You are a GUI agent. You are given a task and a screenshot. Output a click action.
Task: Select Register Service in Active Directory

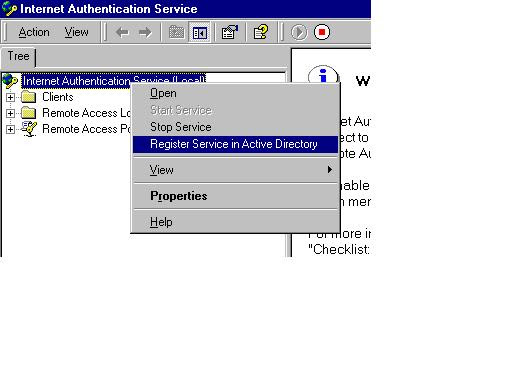[x=235, y=144]
